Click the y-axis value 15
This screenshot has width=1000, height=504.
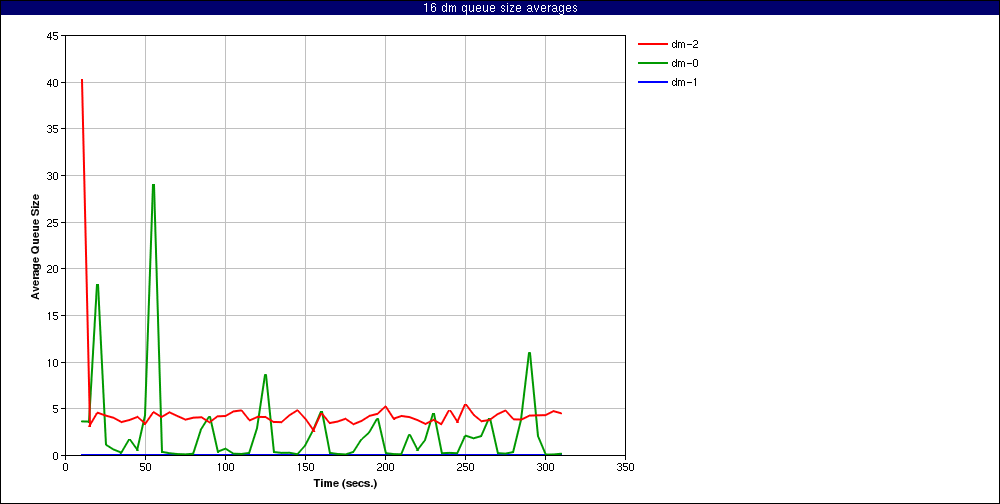(x=53, y=316)
